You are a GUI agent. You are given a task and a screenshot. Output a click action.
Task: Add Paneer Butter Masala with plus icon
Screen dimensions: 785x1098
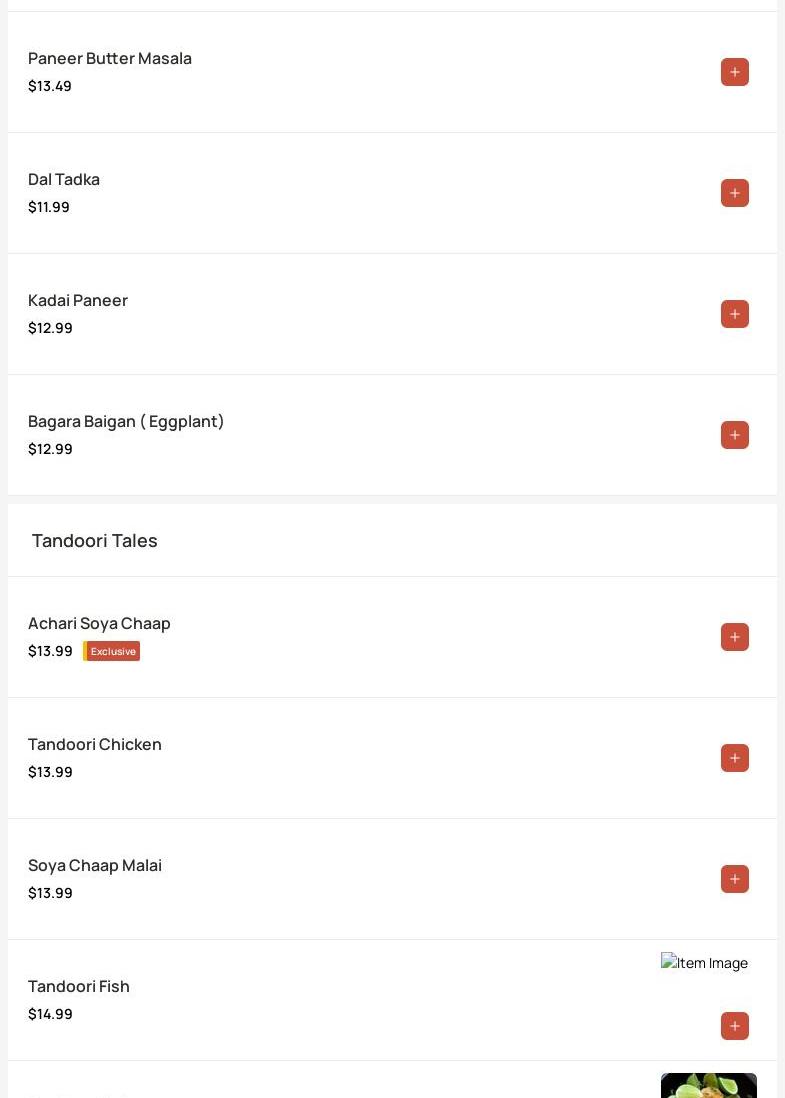735,72
